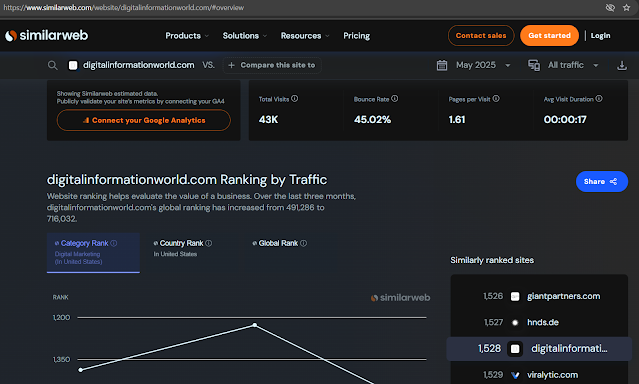Open the Solutions dropdown menu
The width and height of the screenshot is (639, 384).
tap(245, 36)
